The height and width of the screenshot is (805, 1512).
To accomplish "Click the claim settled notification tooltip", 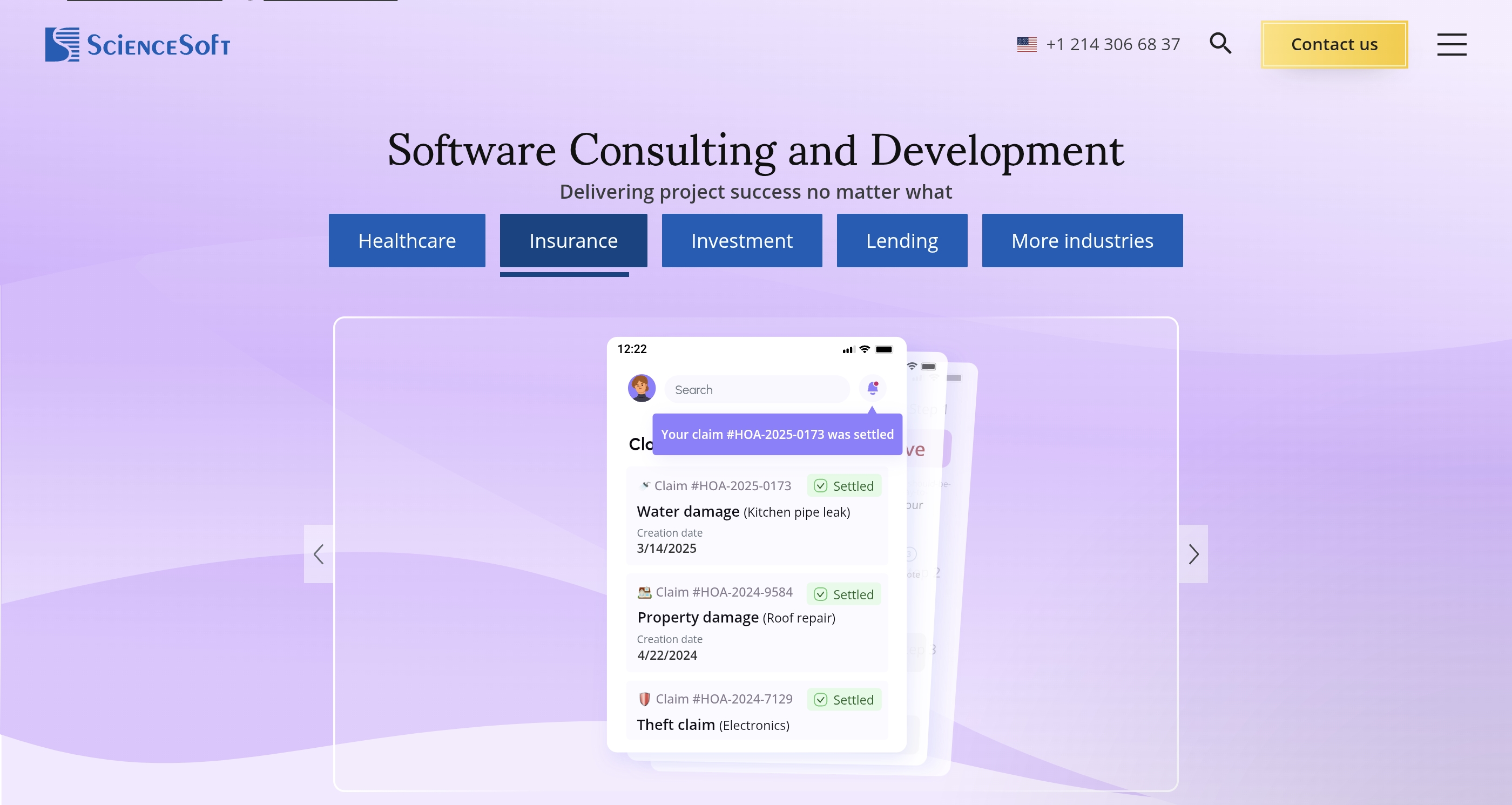I will tap(777, 434).
